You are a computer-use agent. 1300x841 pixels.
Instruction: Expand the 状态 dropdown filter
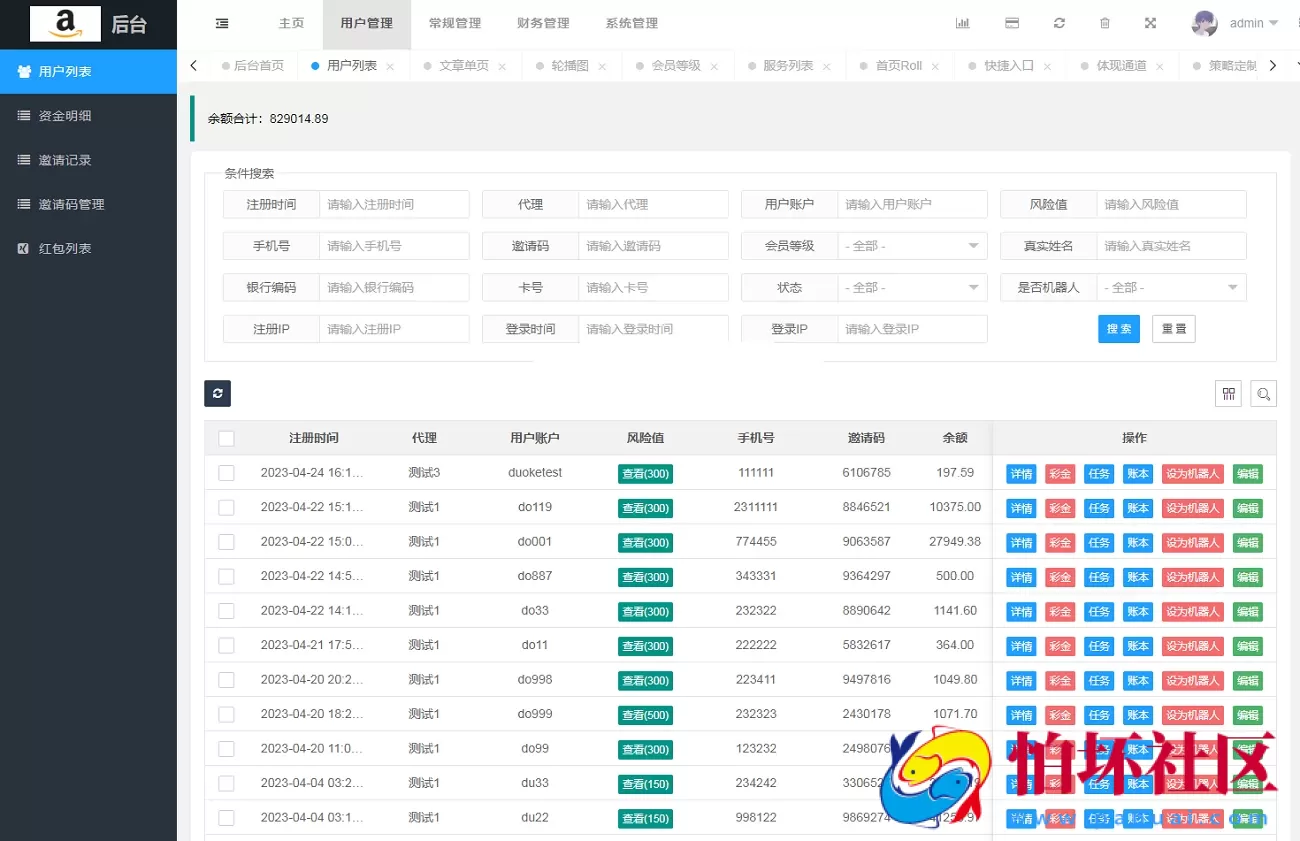pos(912,287)
